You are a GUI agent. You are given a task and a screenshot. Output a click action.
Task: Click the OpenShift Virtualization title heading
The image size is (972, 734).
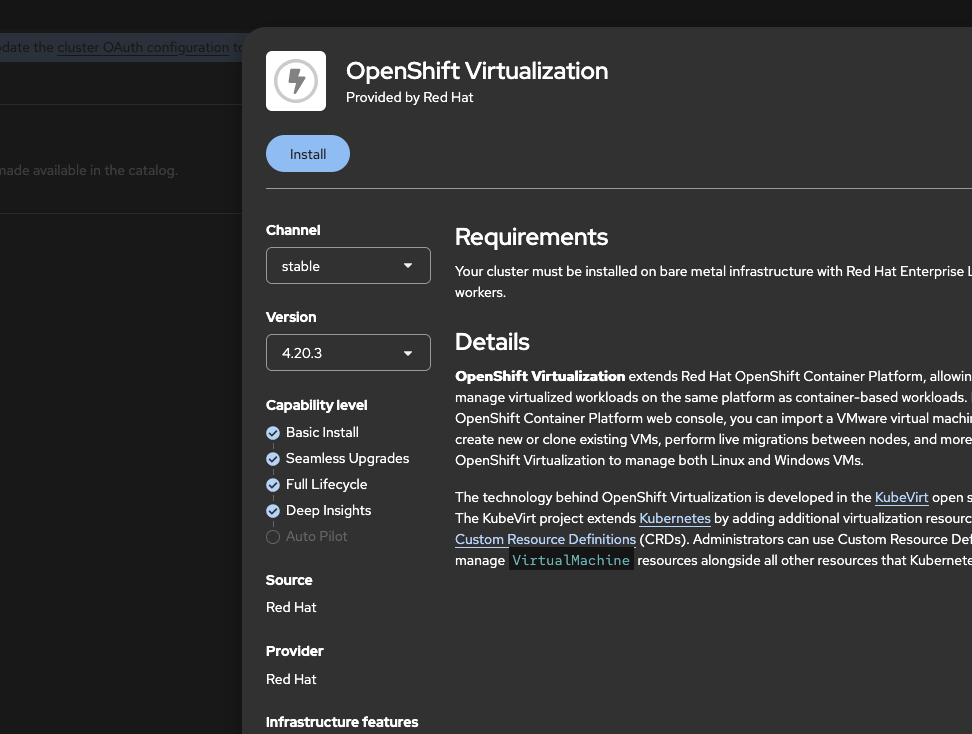(x=477, y=71)
